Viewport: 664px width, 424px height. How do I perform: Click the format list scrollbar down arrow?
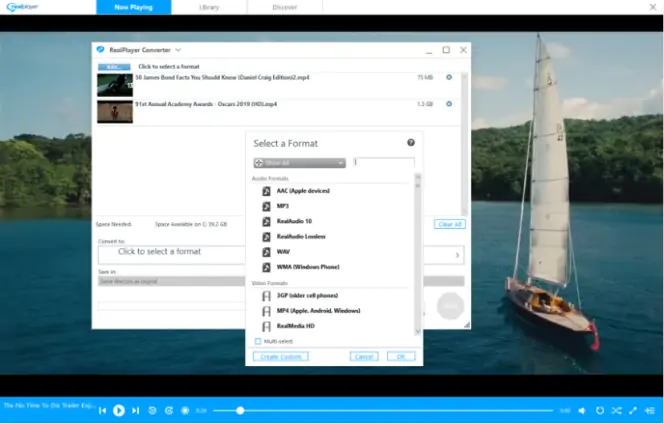point(418,332)
